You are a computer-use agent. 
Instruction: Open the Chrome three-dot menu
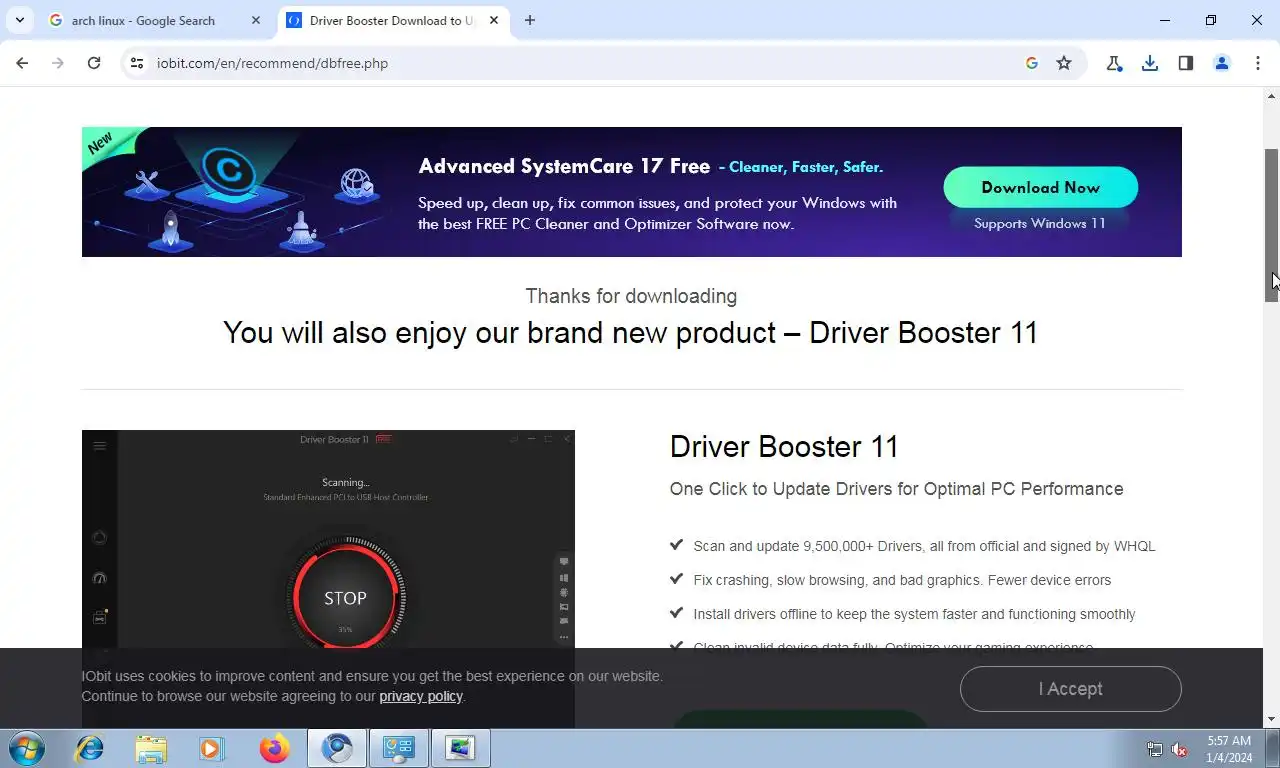pos(1258,63)
